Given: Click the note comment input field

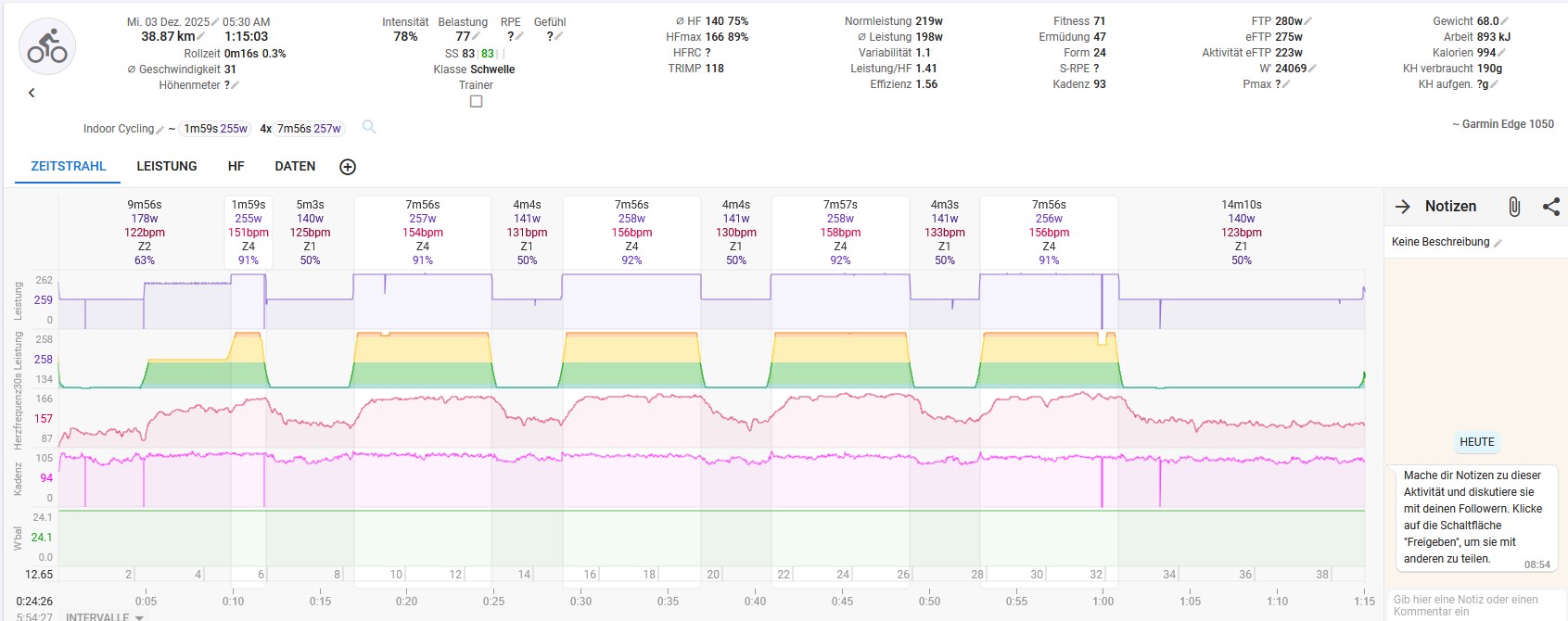Looking at the screenshot, I should point(1472,605).
